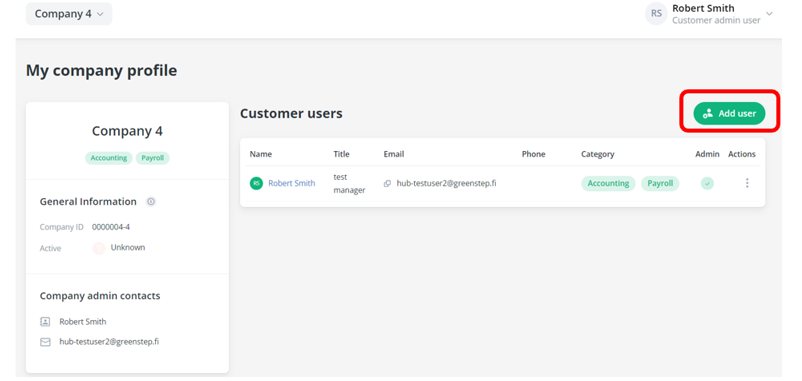The image size is (802, 381).
Task: Open Robert Smith user profile link
Action: pyautogui.click(x=292, y=183)
